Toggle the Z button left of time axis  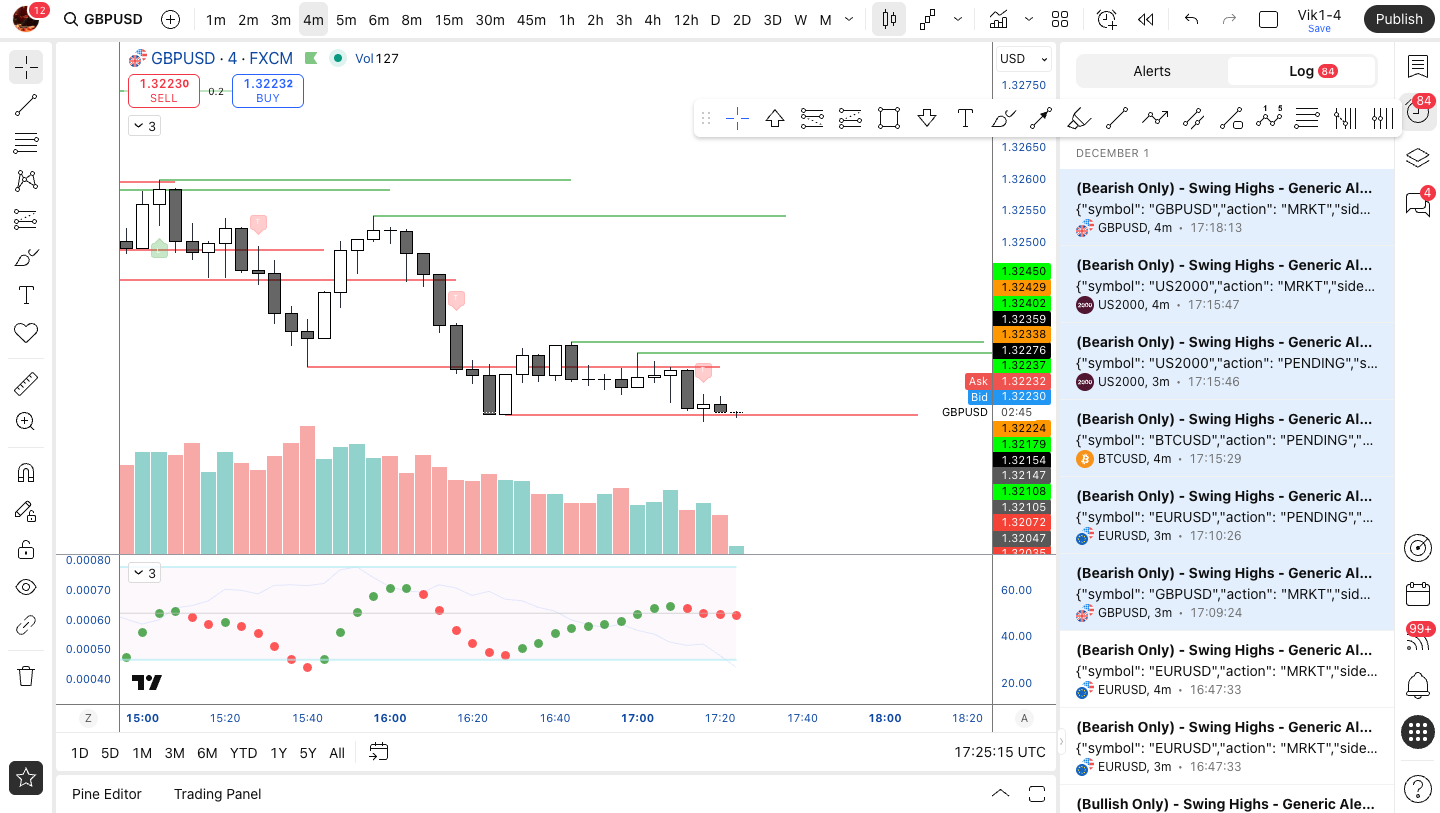coord(88,718)
